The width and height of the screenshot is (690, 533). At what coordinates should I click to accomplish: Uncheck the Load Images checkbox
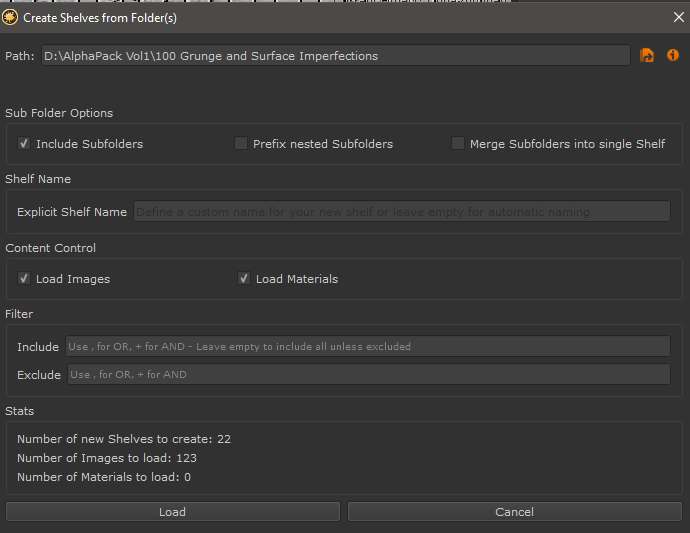(x=24, y=279)
